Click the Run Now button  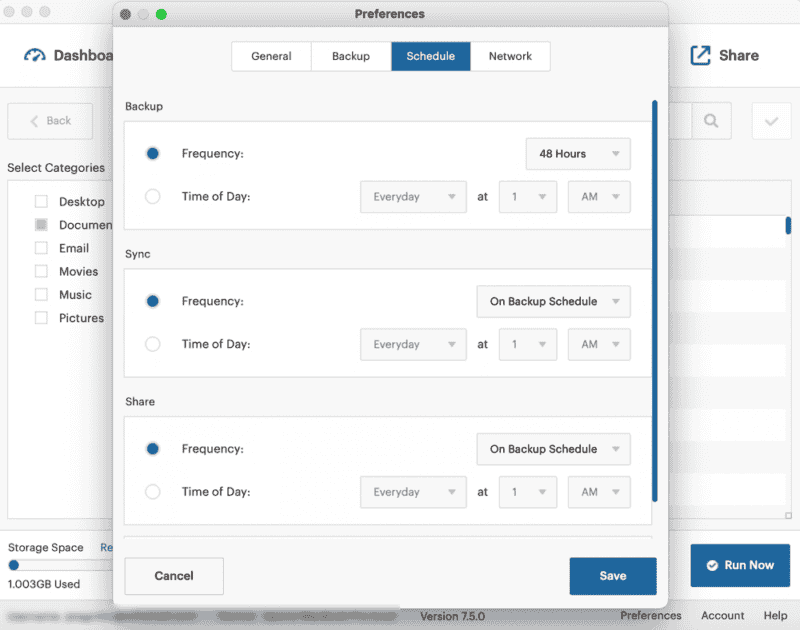click(740, 565)
